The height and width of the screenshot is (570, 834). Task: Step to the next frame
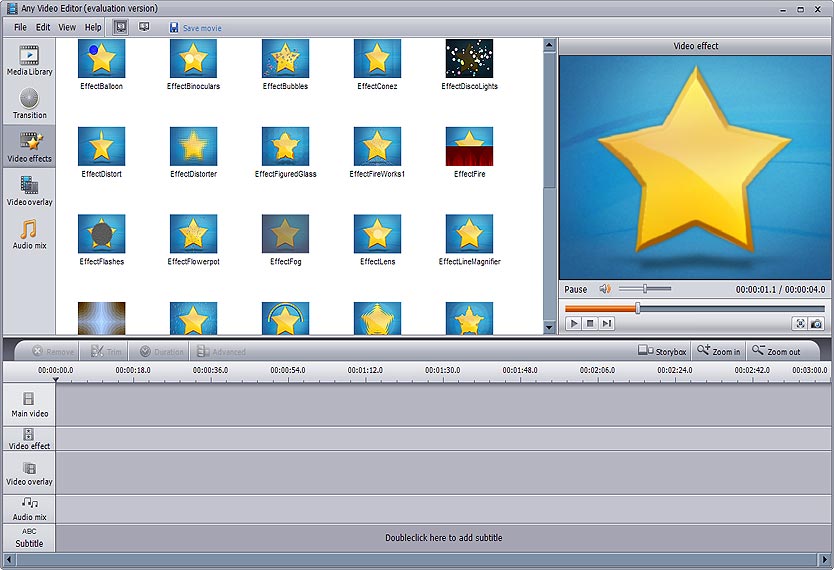tap(606, 323)
